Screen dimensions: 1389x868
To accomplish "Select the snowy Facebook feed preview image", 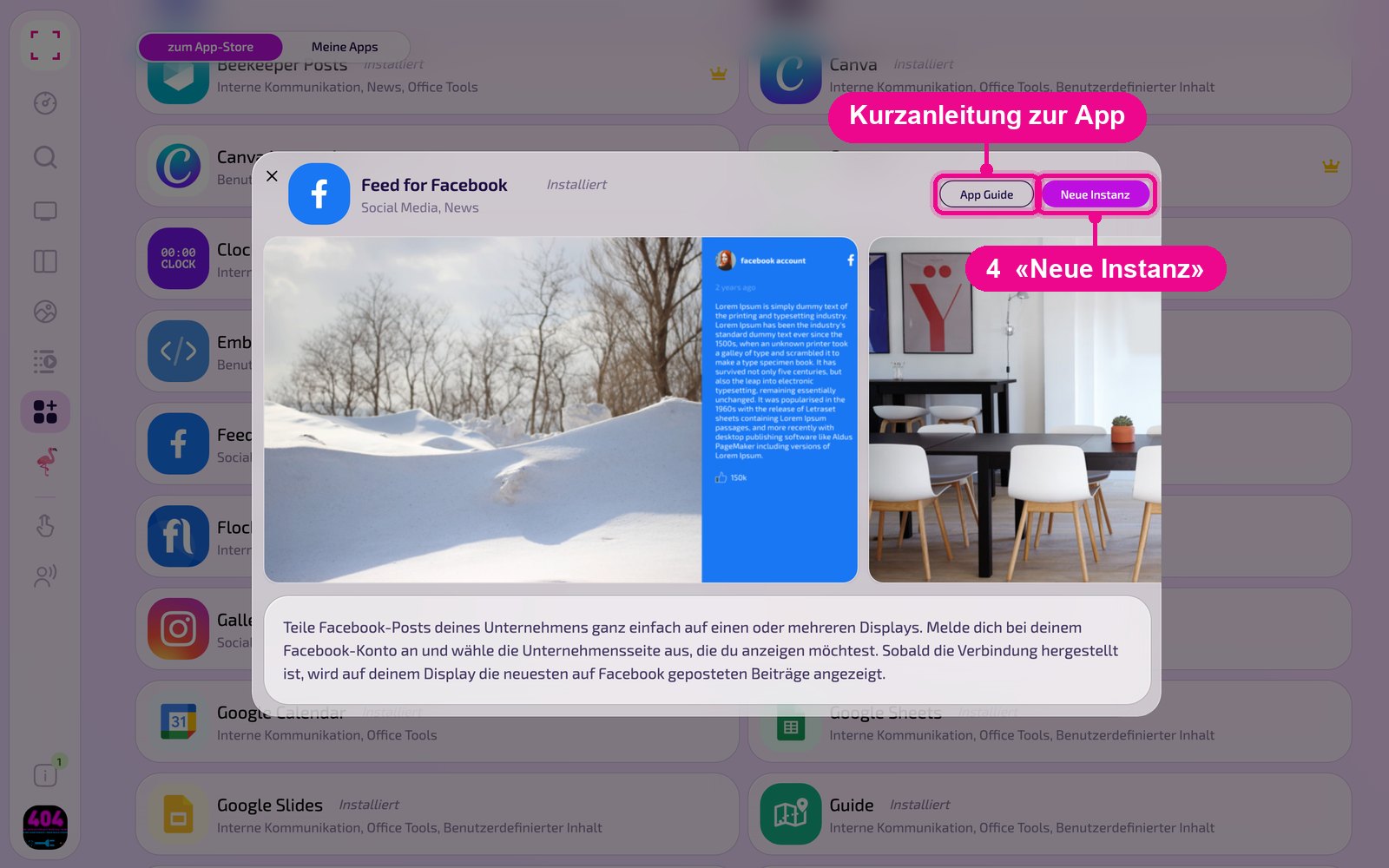I will (561, 410).
